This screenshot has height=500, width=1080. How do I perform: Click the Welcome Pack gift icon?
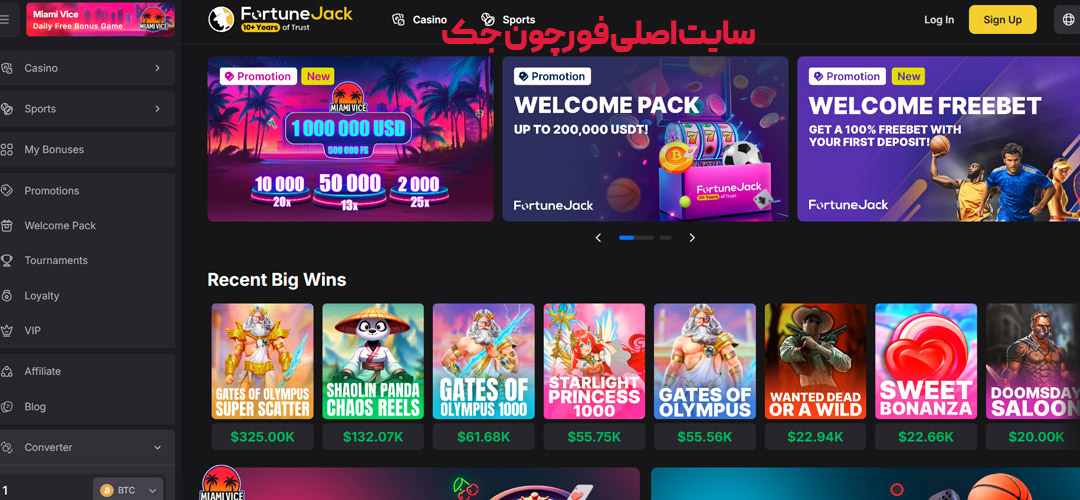click(x=7, y=225)
